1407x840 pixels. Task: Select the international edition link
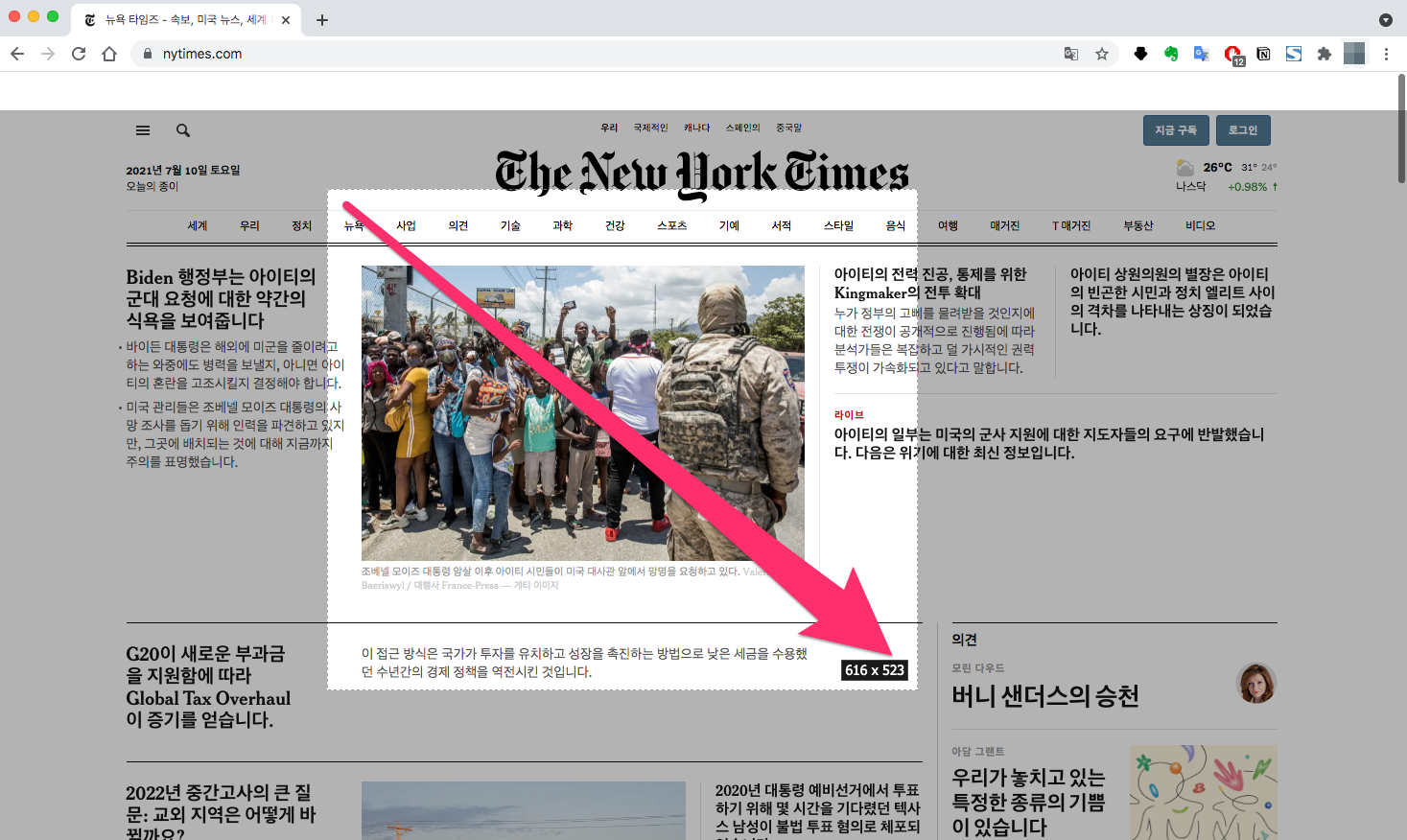coord(650,128)
